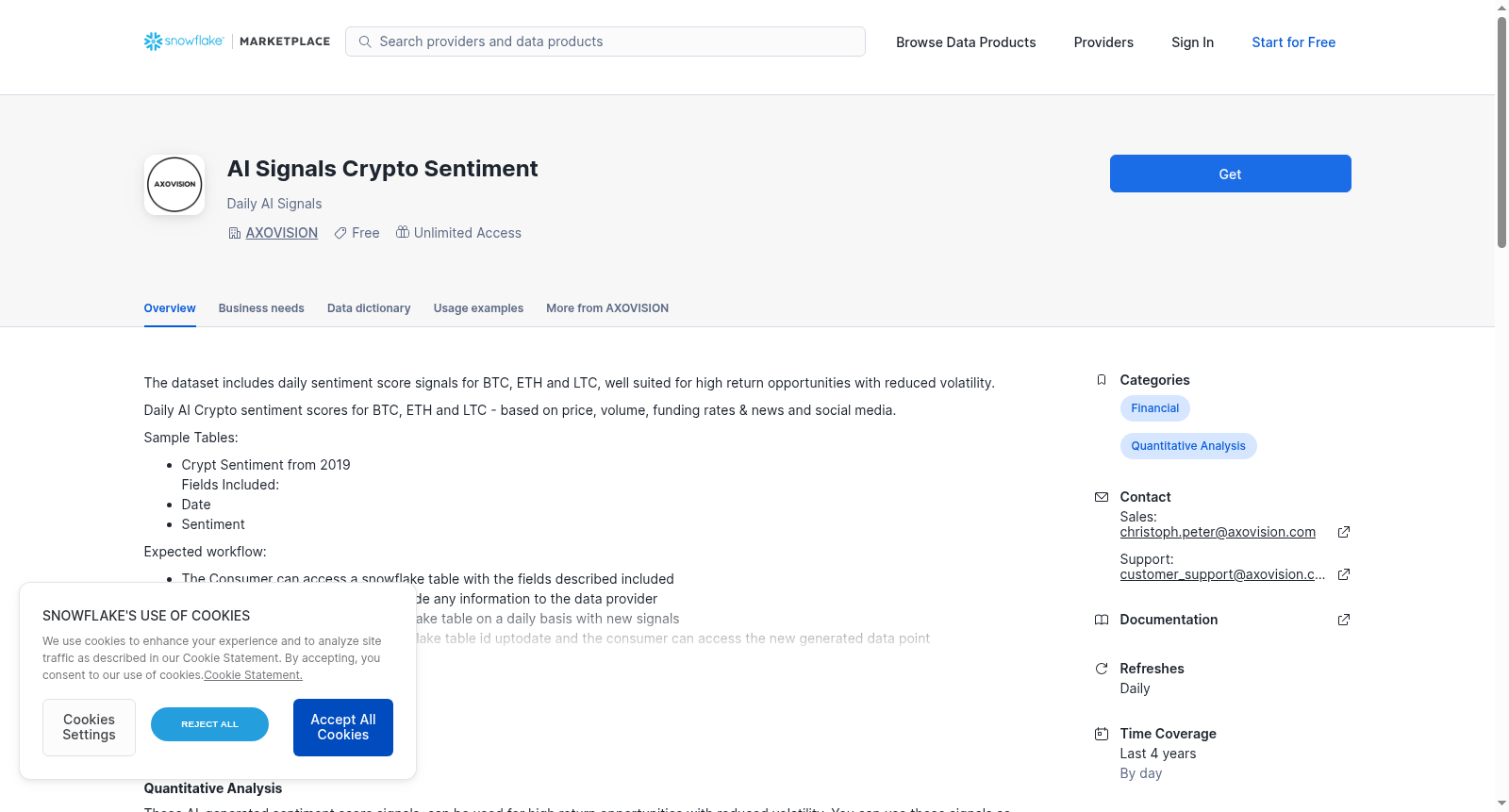Click the Contact envelope icon
1509x812 pixels.
1102,497
